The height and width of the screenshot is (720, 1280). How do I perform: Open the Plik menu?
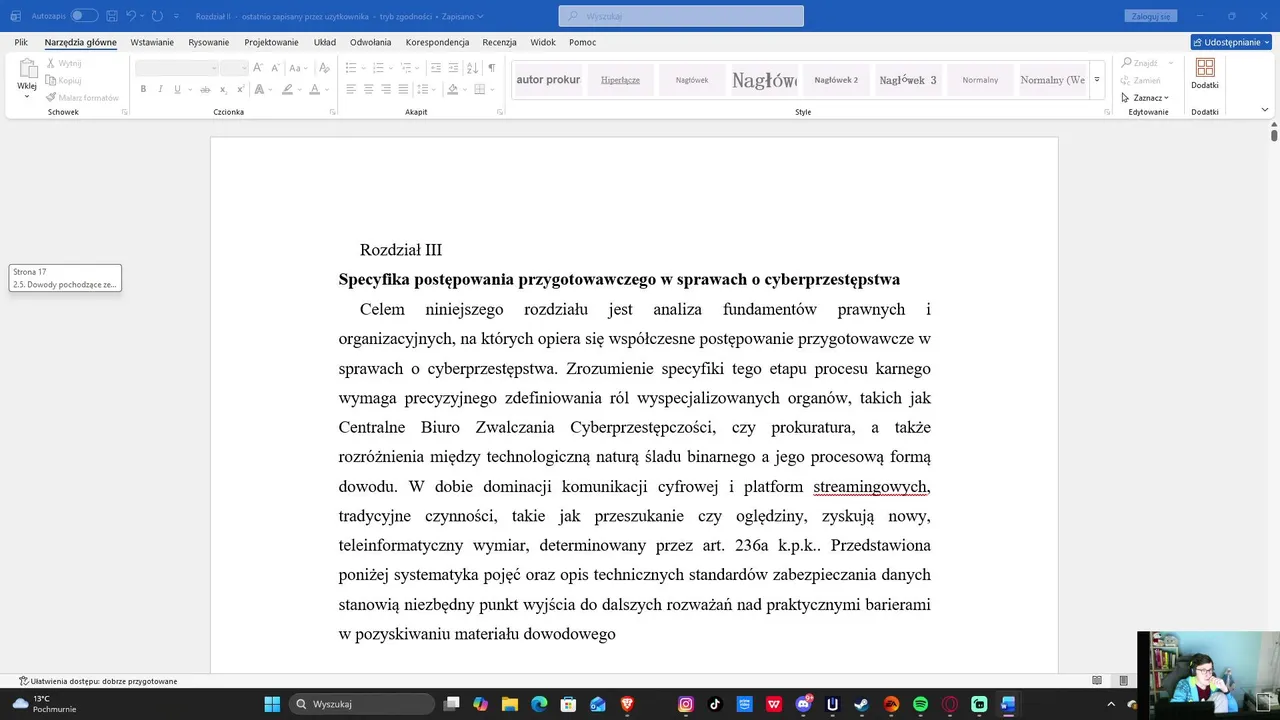tap(21, 42)
